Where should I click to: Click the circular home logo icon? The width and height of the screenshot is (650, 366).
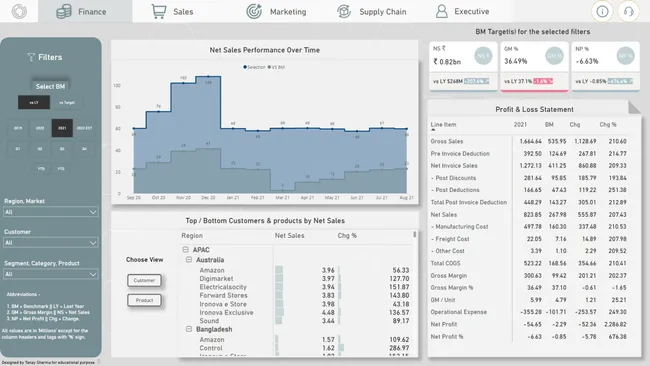coord(19,12)
